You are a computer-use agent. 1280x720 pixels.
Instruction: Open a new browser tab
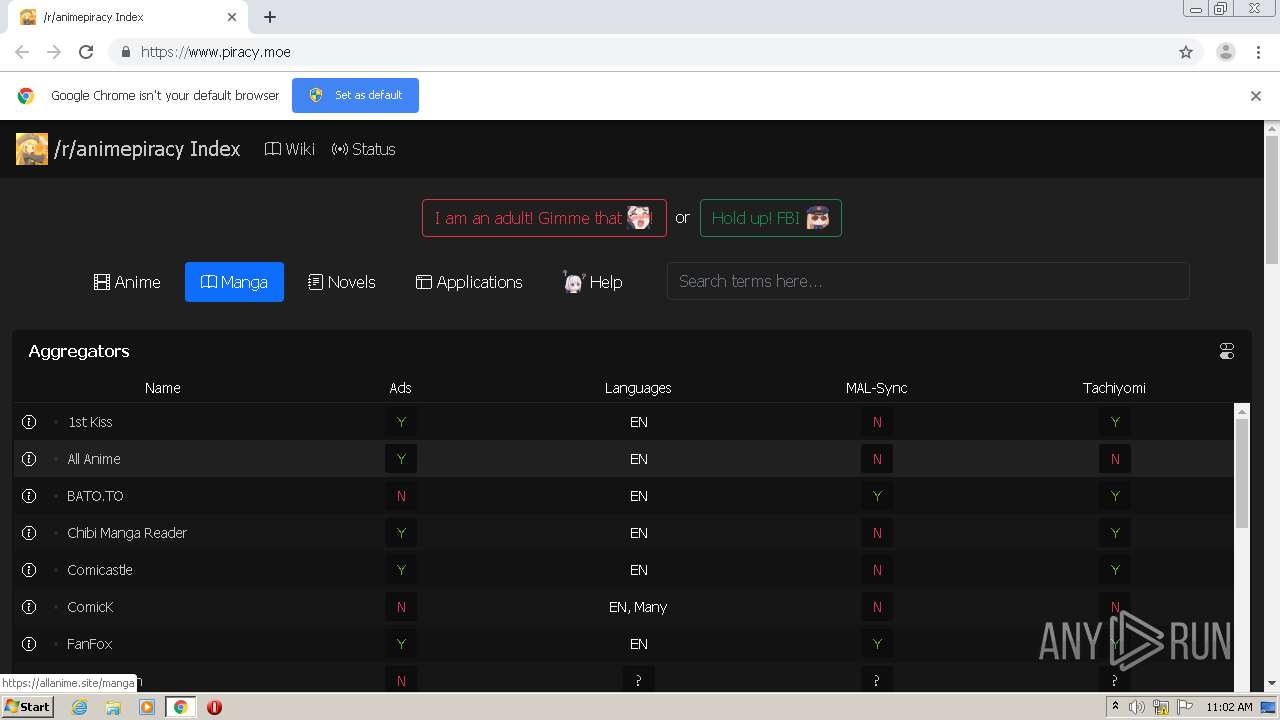(270, 17)
